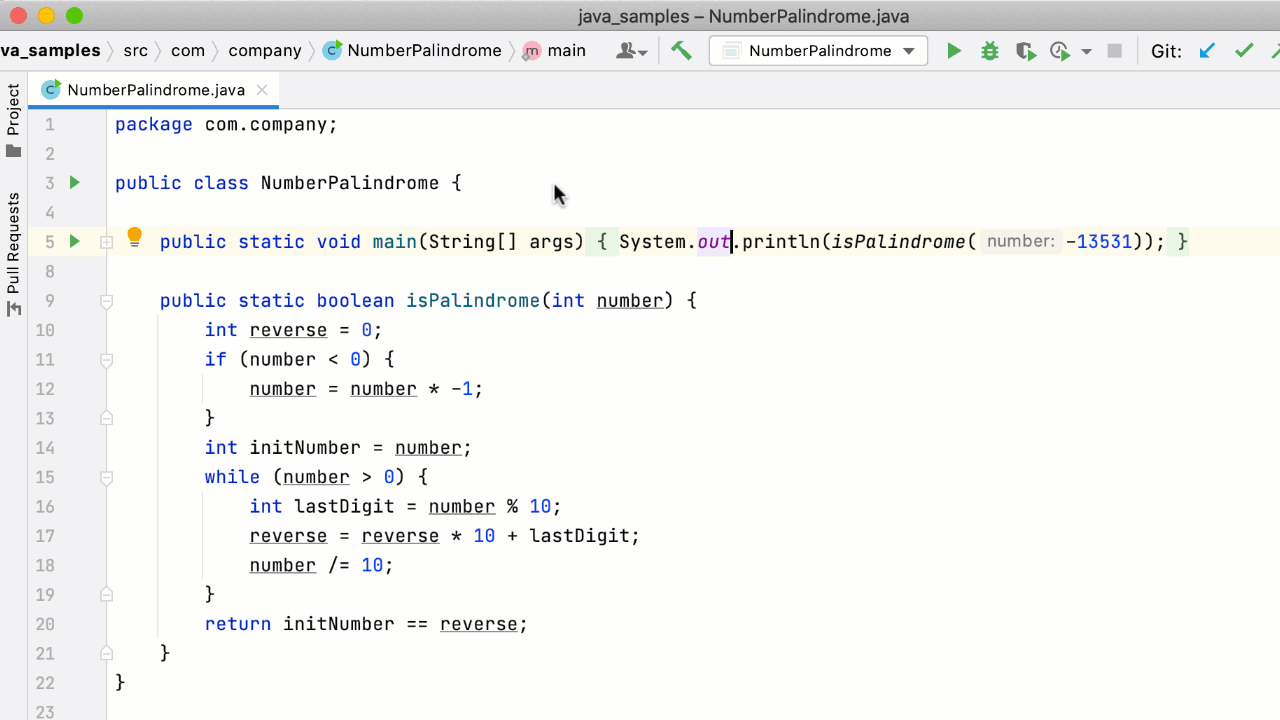Screen dimensions: 1280x720
Task: Switch to the NumberPalindrome.java editor tab
Action: coord(156,90)
